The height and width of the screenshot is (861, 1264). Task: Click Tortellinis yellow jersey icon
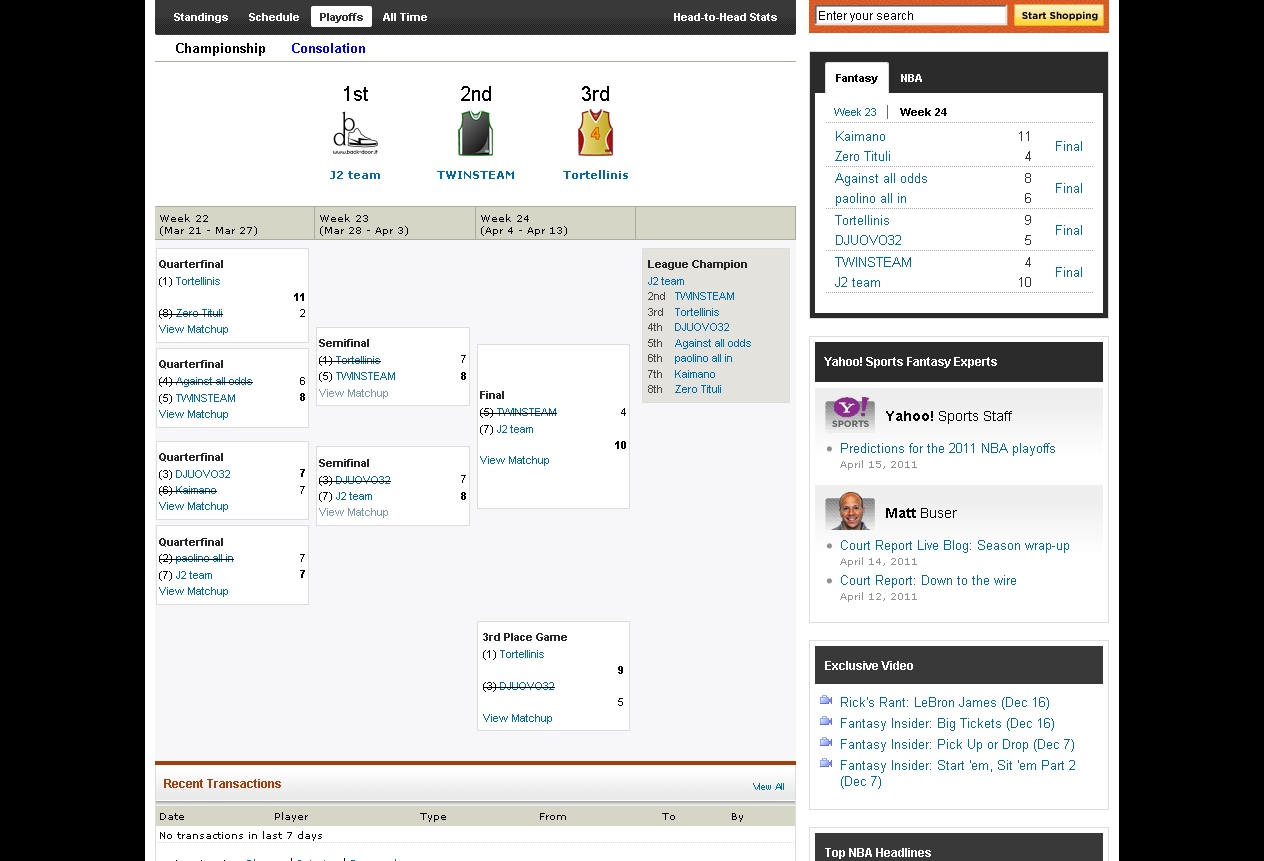(x=595, y=134)
